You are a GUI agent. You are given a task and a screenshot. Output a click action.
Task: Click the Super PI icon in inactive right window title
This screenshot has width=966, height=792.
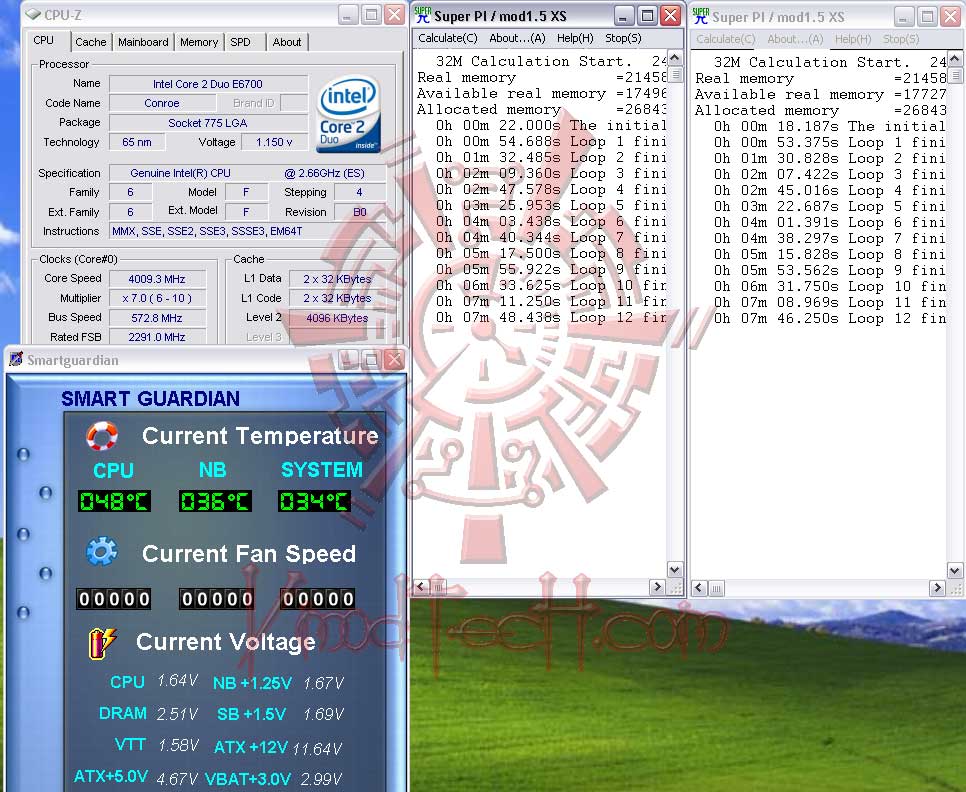click(x=700, y=15)
